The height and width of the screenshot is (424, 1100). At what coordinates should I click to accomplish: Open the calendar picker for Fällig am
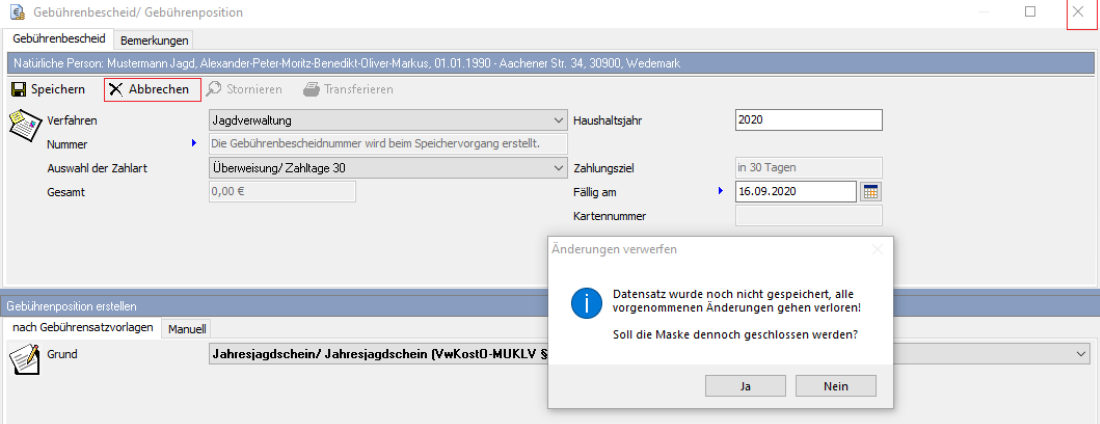[870, 191]
